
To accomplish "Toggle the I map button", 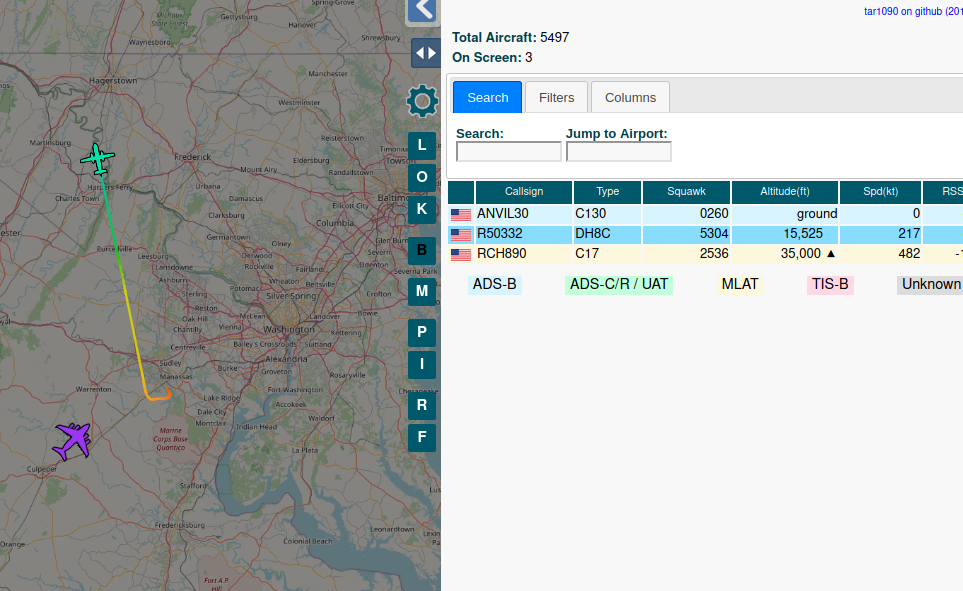I will tap(422, 364).
